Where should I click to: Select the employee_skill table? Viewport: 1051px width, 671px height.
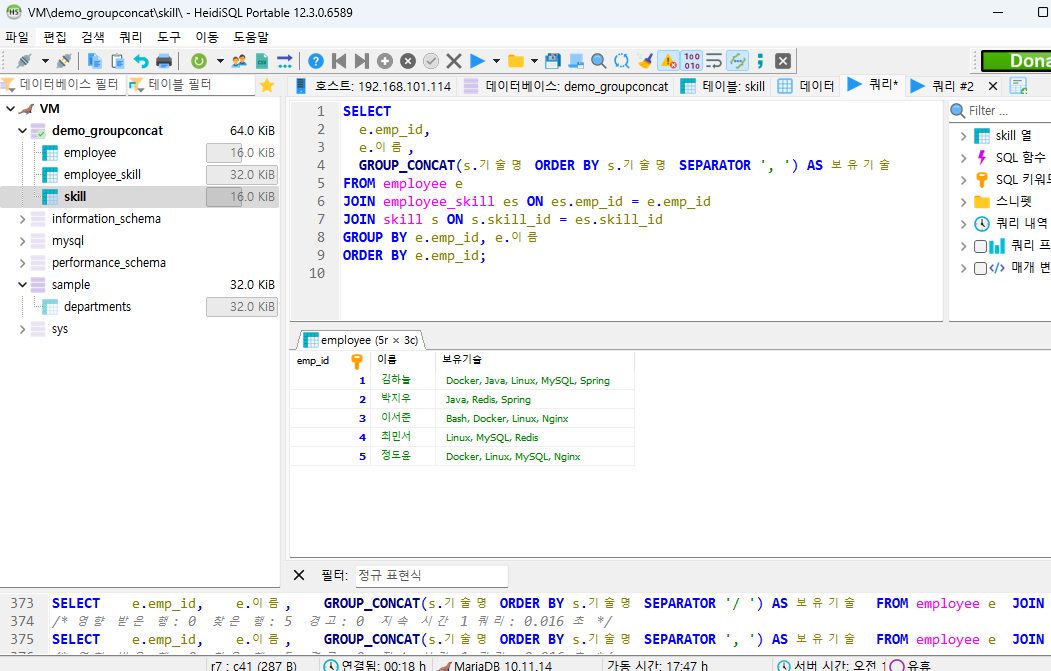point(102,175)
